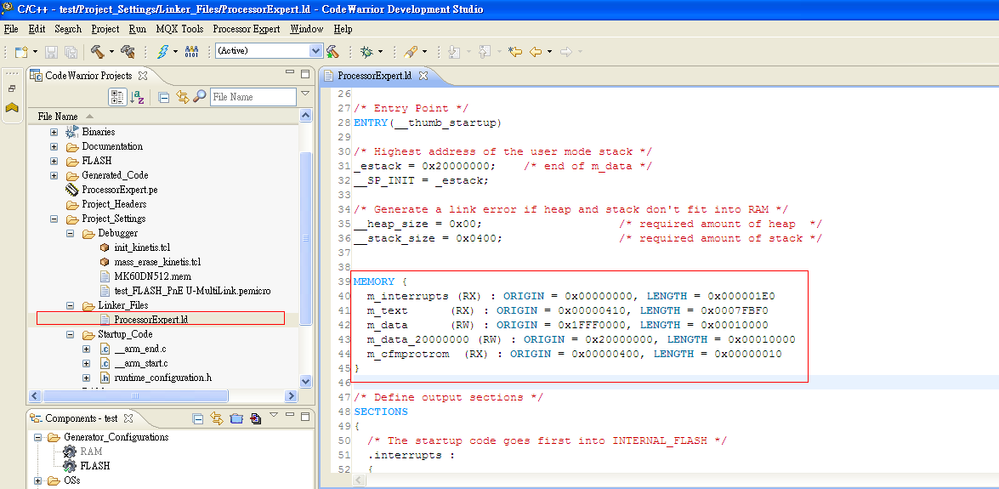Image resolution: width=999 pixels, height=489 pixels.
Task: Expand the OSs node in Components
Action: point(38,481)
